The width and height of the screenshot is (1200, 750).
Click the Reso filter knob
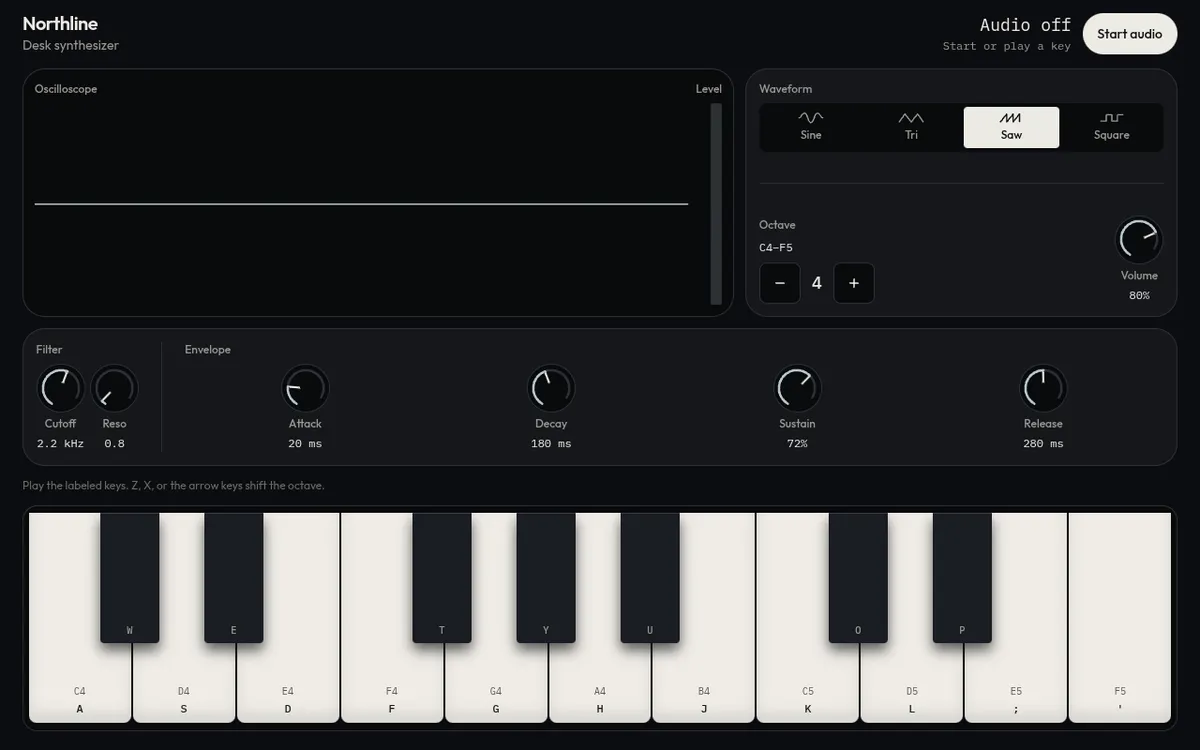click(x=114, y=389)
